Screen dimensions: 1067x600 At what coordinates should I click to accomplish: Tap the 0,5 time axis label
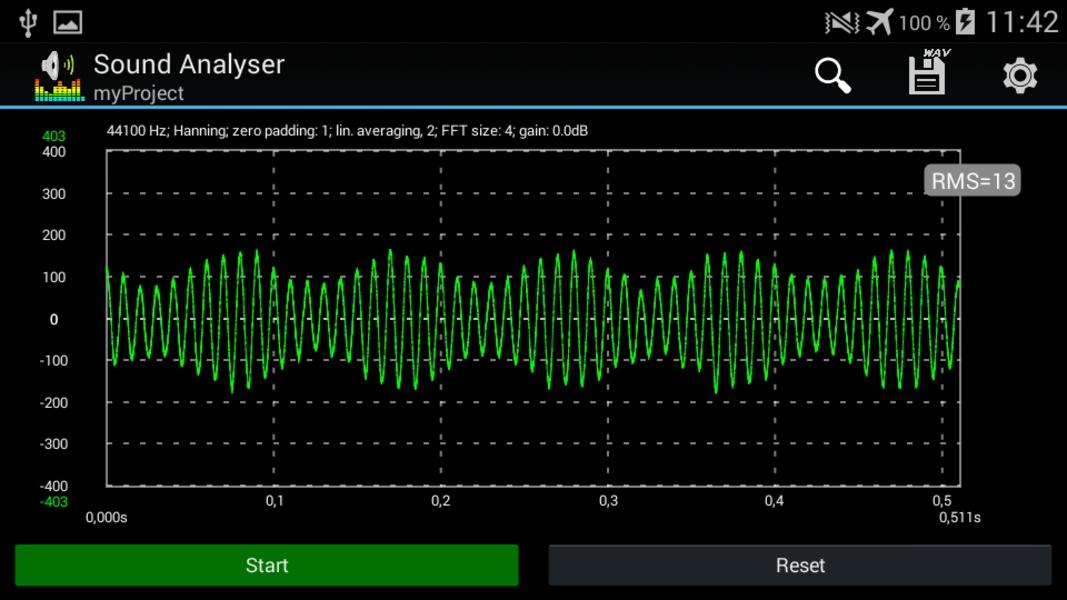click(942, 501)
